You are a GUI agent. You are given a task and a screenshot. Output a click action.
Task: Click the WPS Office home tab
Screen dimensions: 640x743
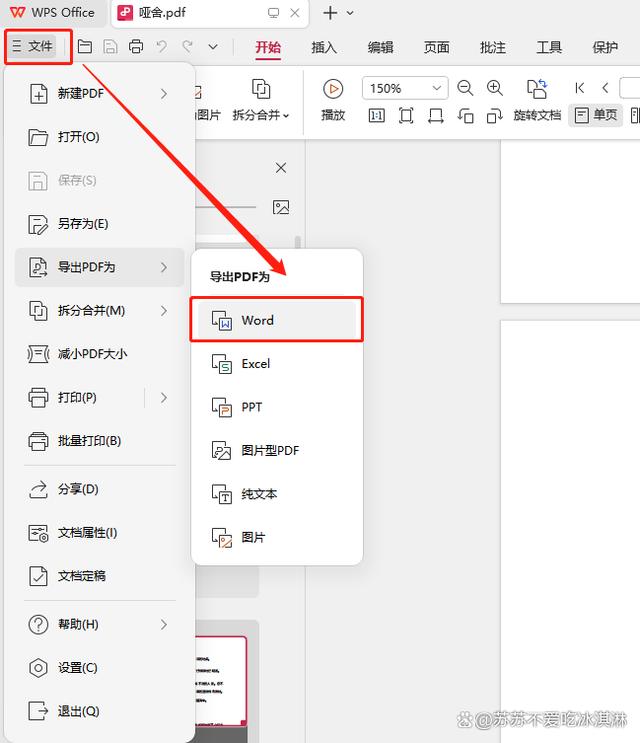pyautogui.click(x=52, y=13)
